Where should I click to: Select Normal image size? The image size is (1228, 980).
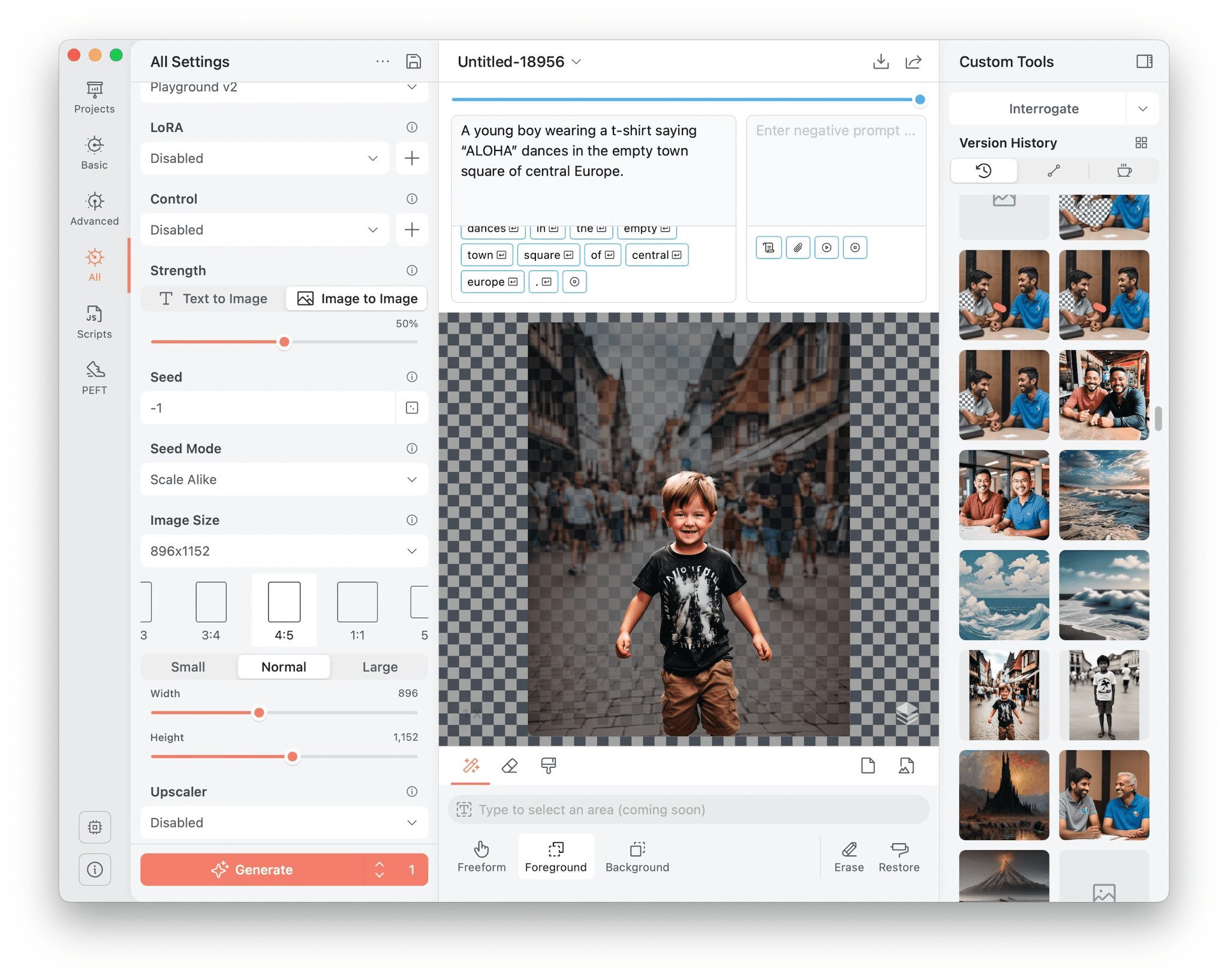(x=284, y=667)
